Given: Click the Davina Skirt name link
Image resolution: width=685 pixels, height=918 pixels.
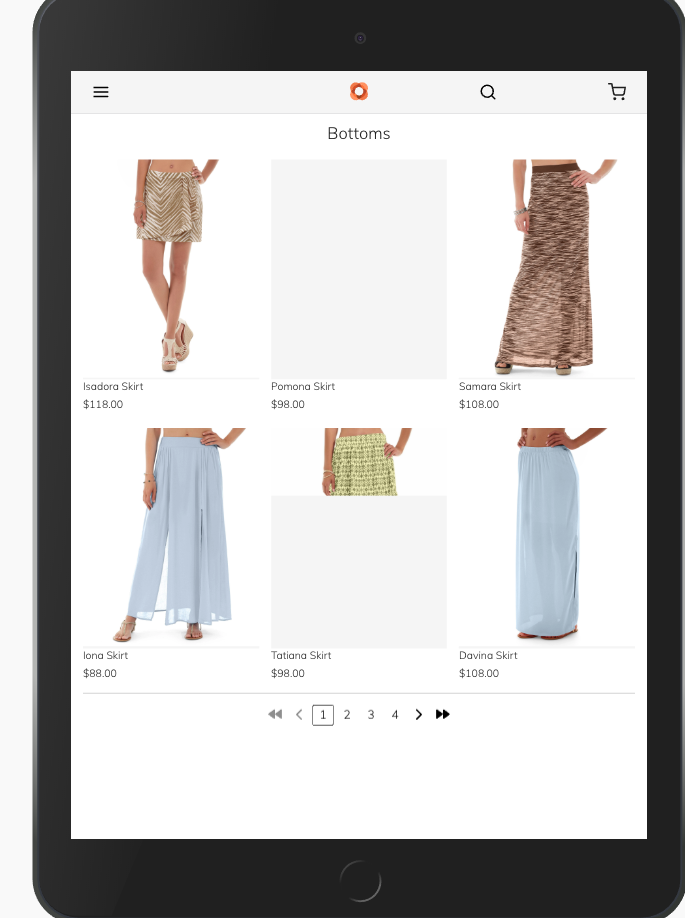Looking at the screenshot, I should (488, 655).
